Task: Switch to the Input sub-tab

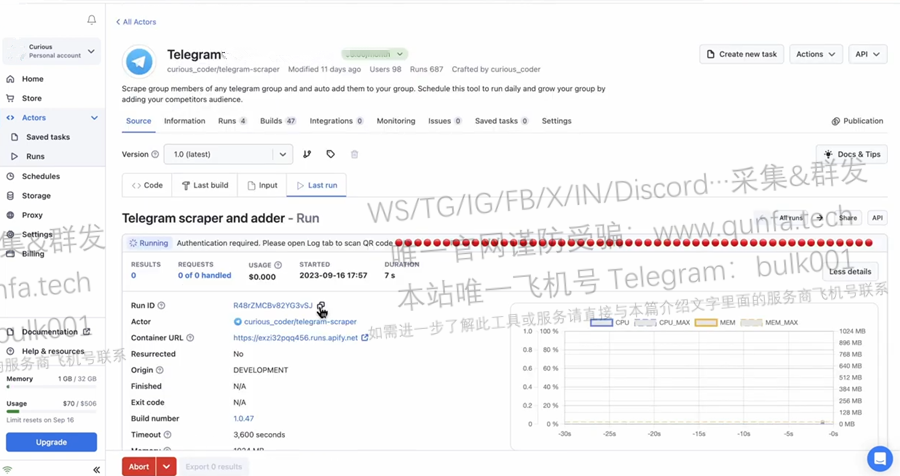Action: pos(262,185)
